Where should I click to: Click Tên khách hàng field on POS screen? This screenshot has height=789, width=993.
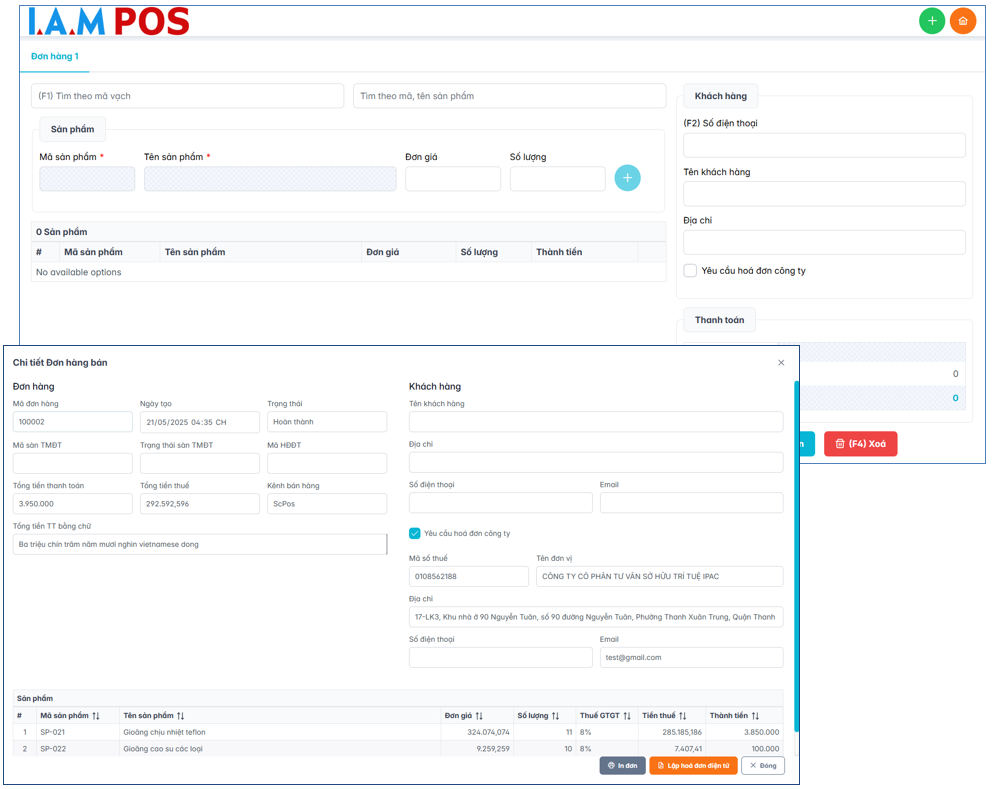[824, 194]
